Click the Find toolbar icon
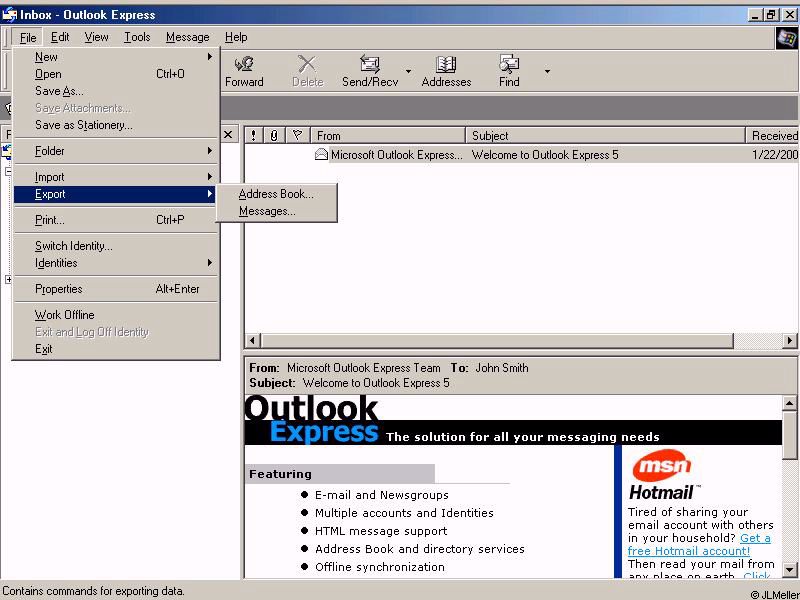This screenshot has height=600, width=800. click(x=509, y=65)
